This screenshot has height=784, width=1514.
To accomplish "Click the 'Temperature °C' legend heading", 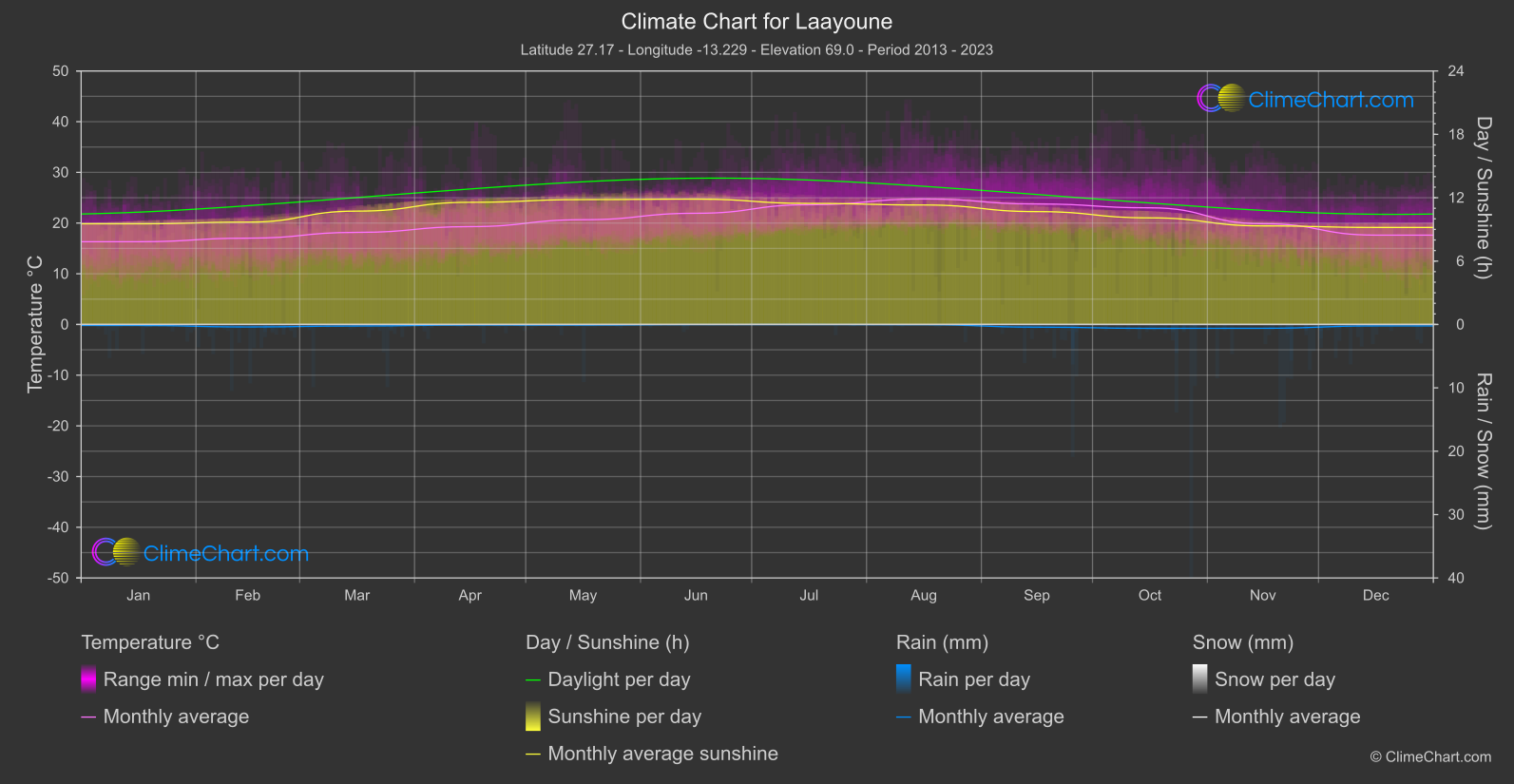I will point(150,642).
